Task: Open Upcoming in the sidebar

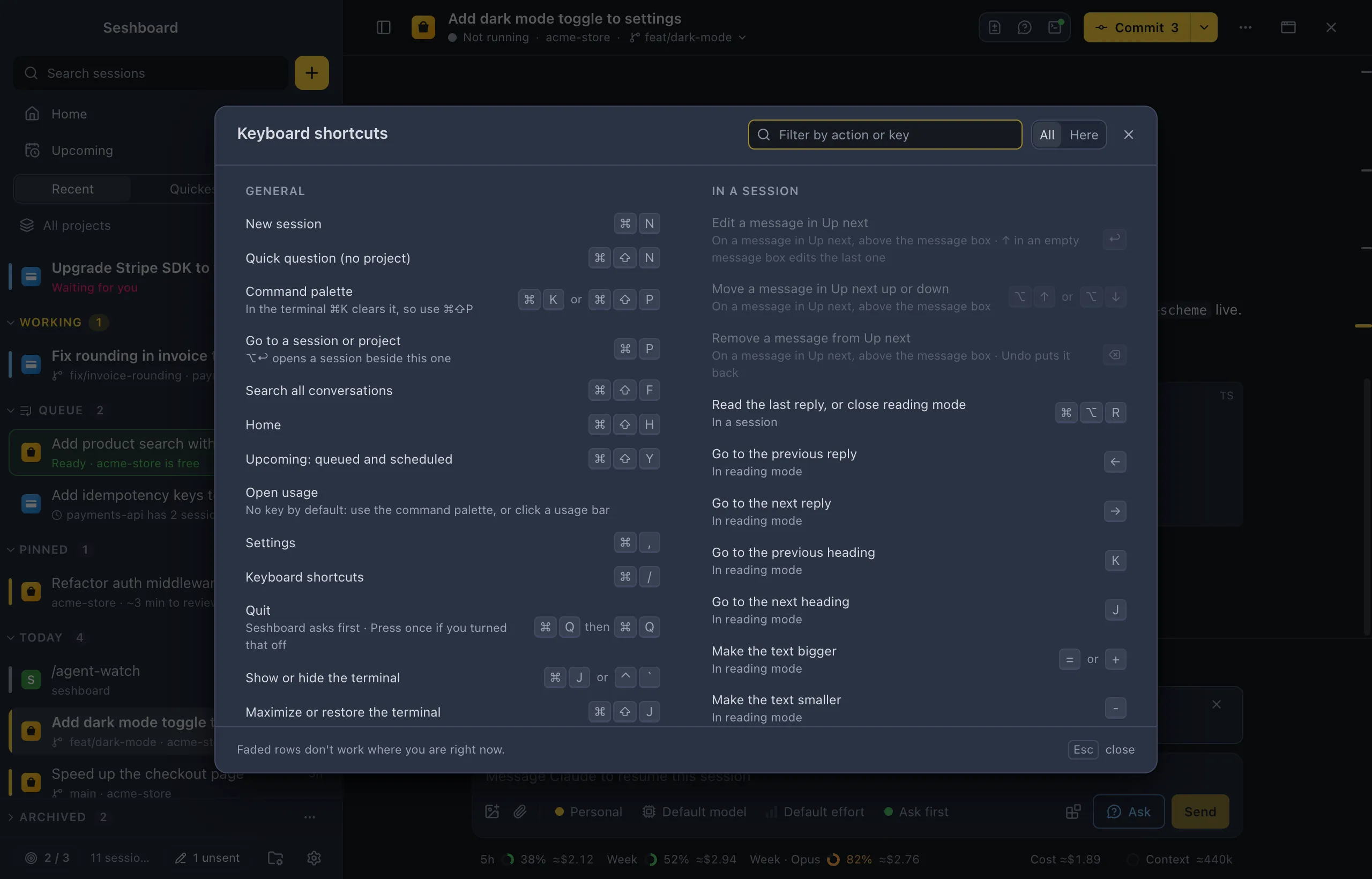Action: pyautogui.click(x=82, y=150)
